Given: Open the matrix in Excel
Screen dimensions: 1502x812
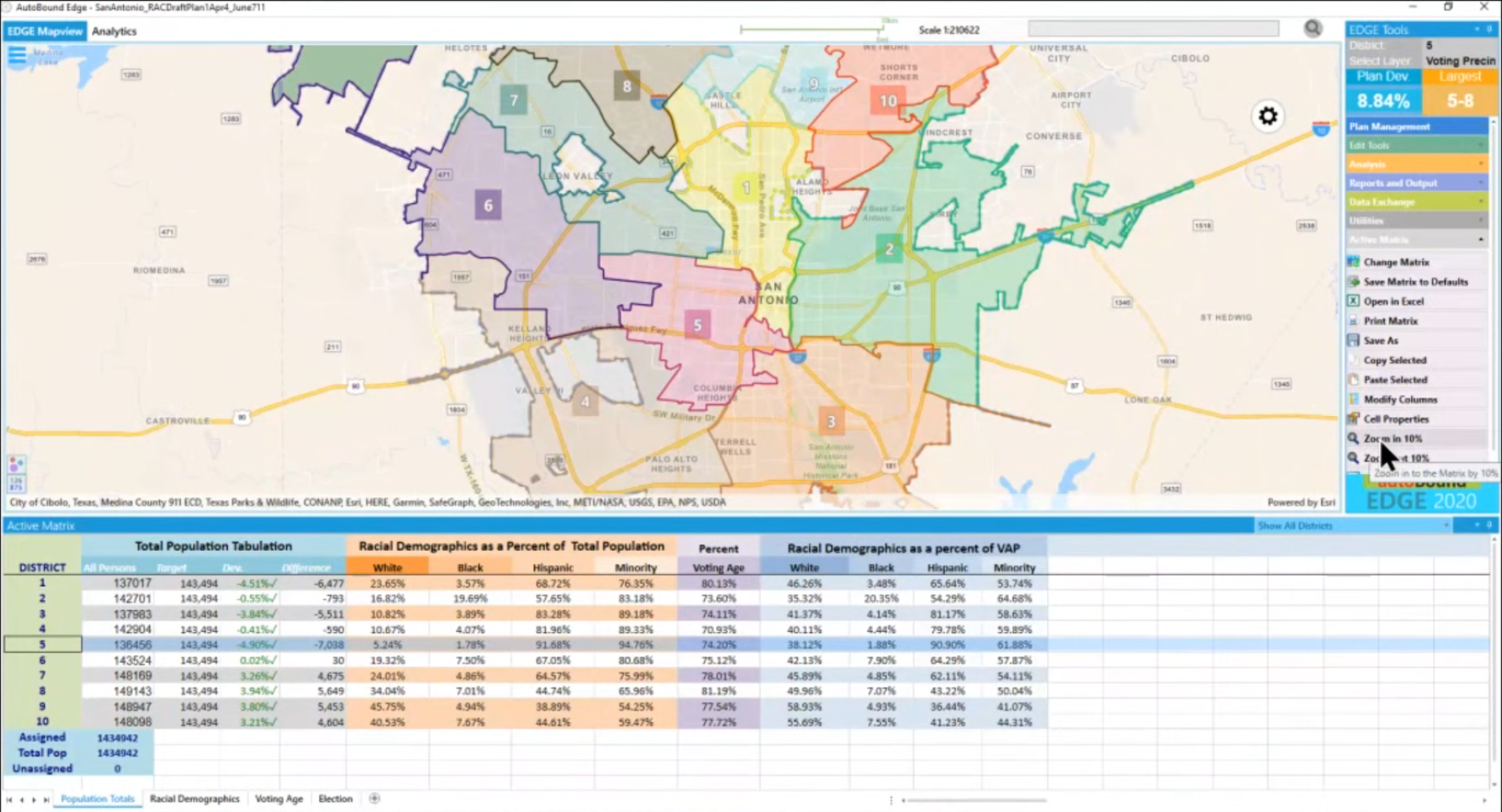Looking at the screenshot, I should coord(1394,301).
